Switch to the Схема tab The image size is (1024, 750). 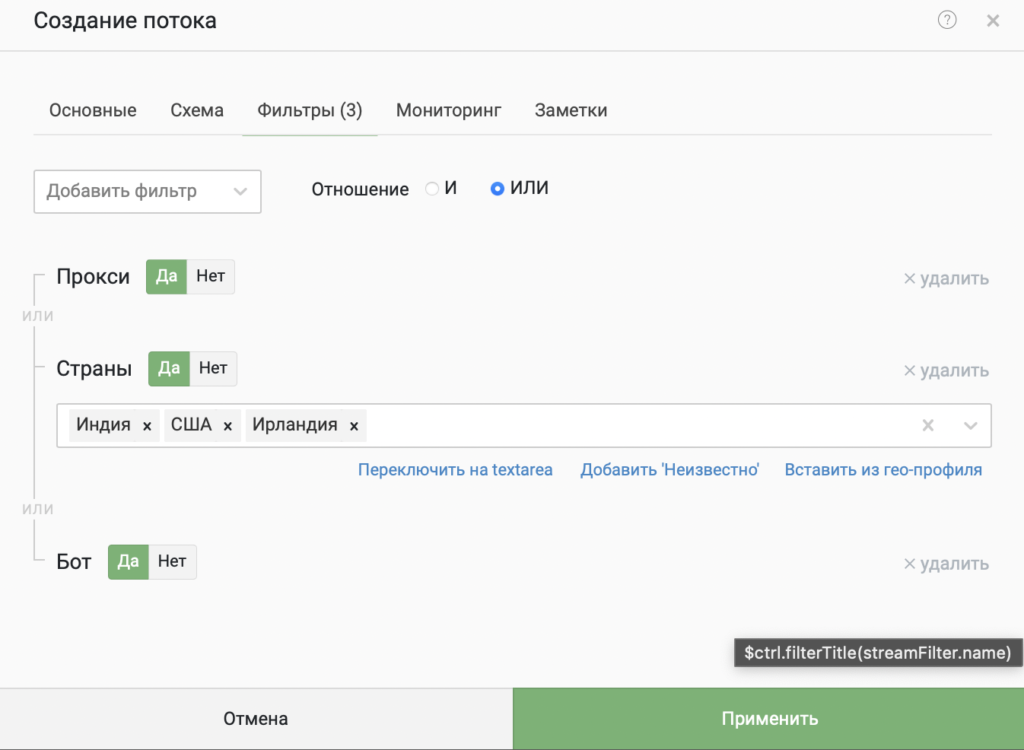197,110
